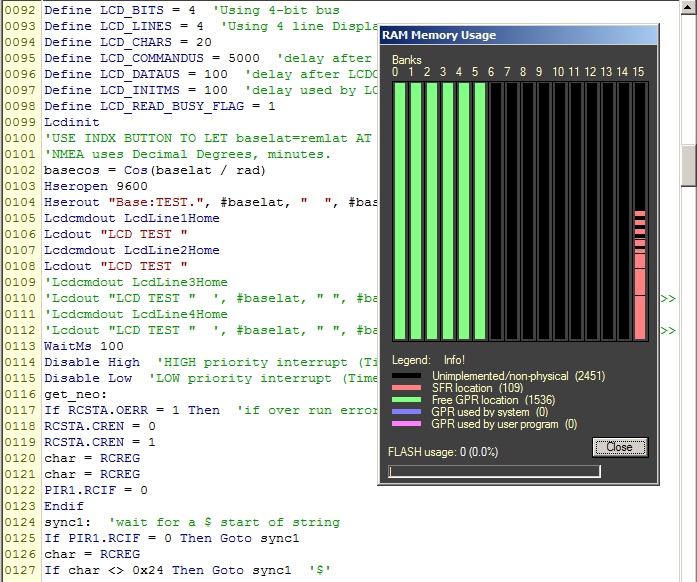Image resolution: width=697 pixels, height=582 pixels.
Task: Click 'Disable Low' on line 0115
Action: pyautogui.click(x=88, y=378)
